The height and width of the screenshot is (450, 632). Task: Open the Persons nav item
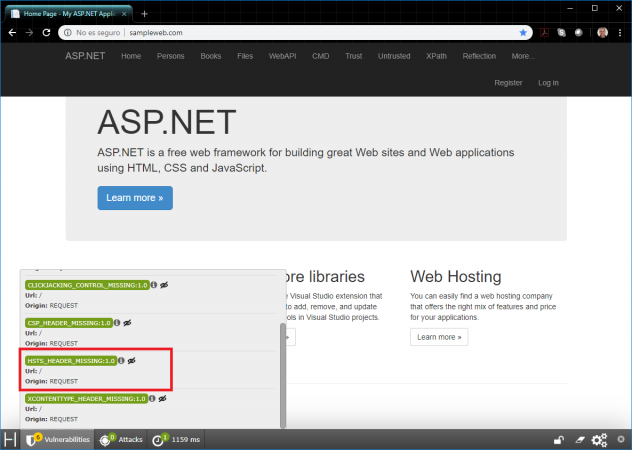170,56
